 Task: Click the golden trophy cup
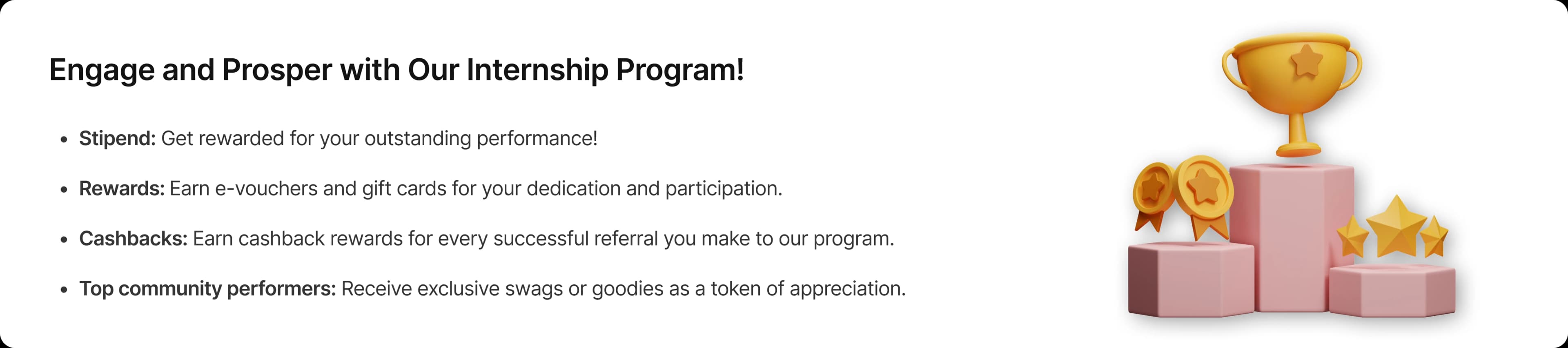tap(1292, 94)
